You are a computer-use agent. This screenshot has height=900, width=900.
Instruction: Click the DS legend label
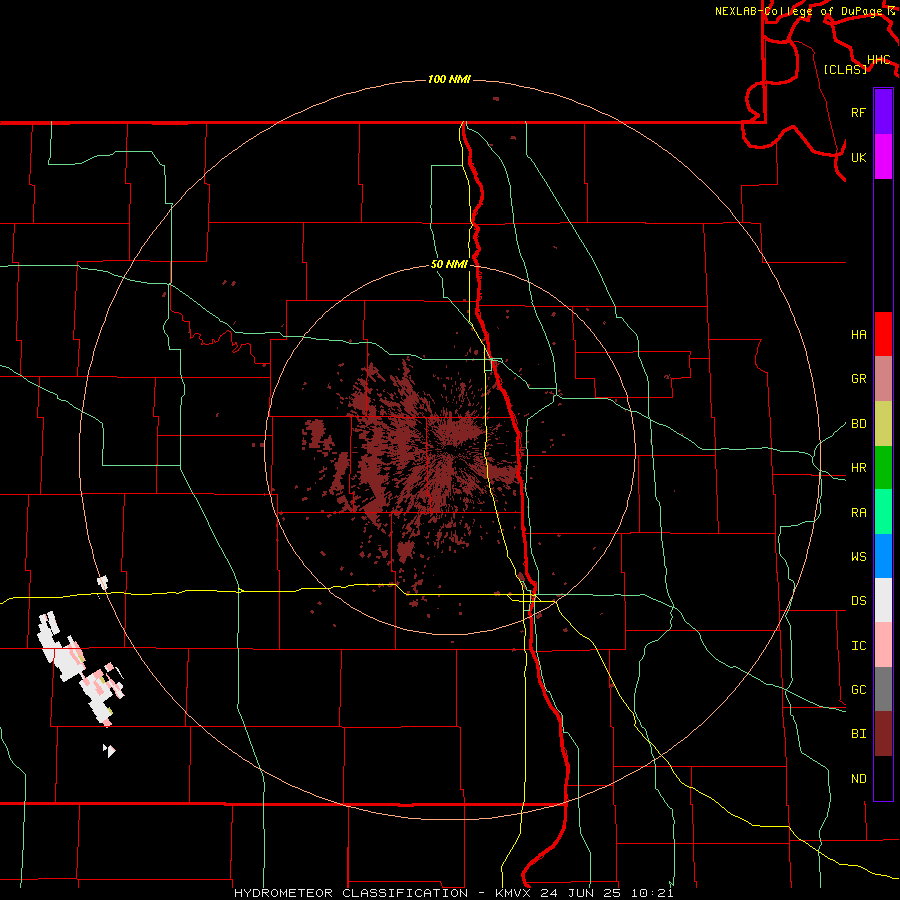click(858, 600)
